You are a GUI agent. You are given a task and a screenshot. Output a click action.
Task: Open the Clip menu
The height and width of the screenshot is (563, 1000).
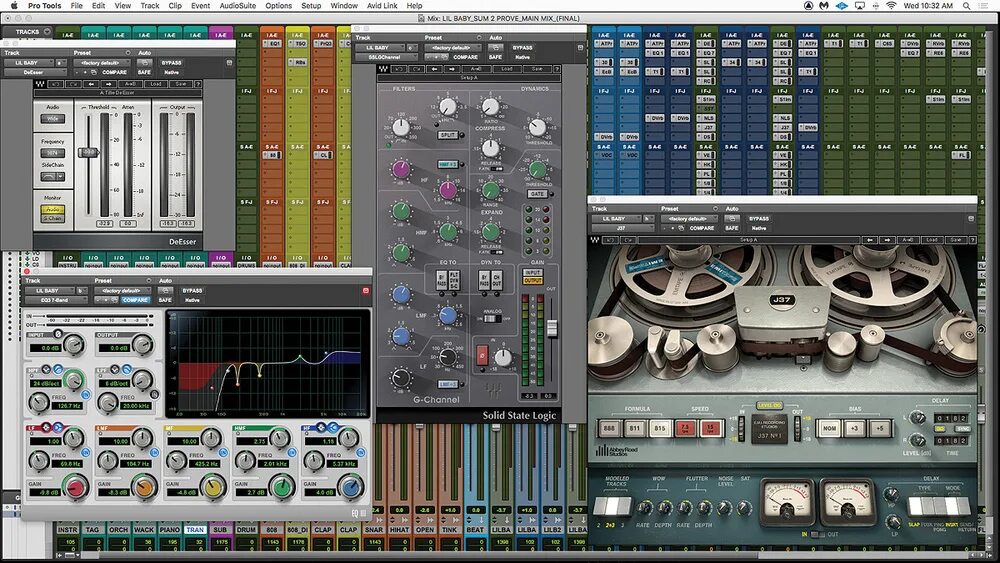tap(175, 6)
